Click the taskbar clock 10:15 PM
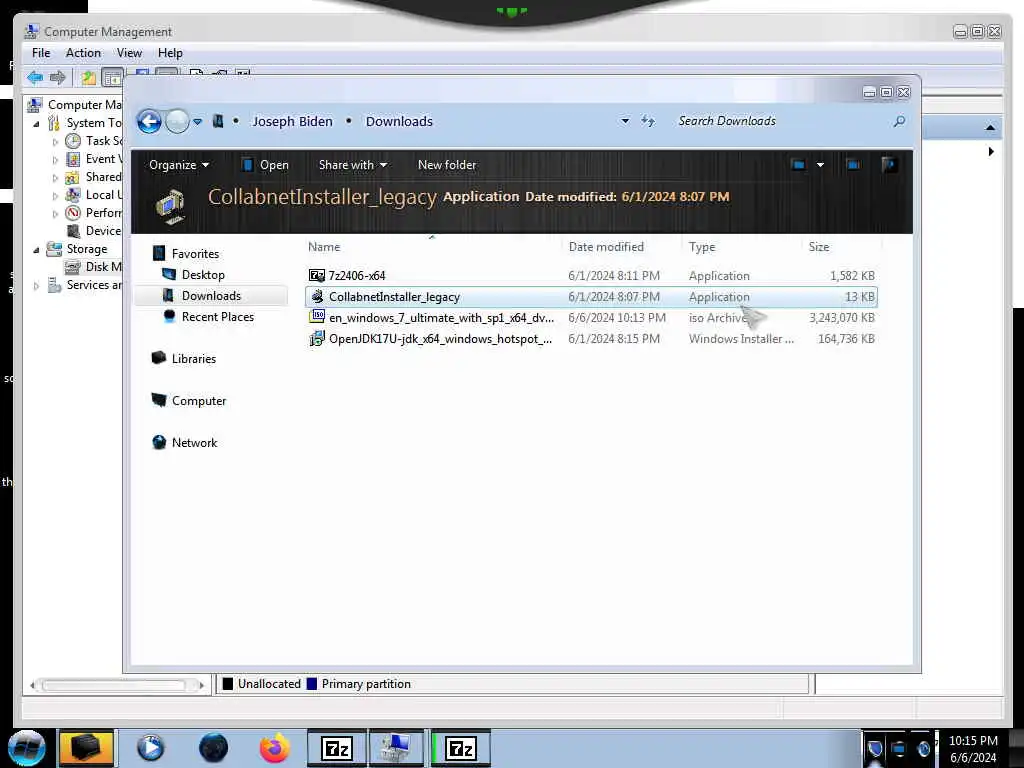 (973, 741)
